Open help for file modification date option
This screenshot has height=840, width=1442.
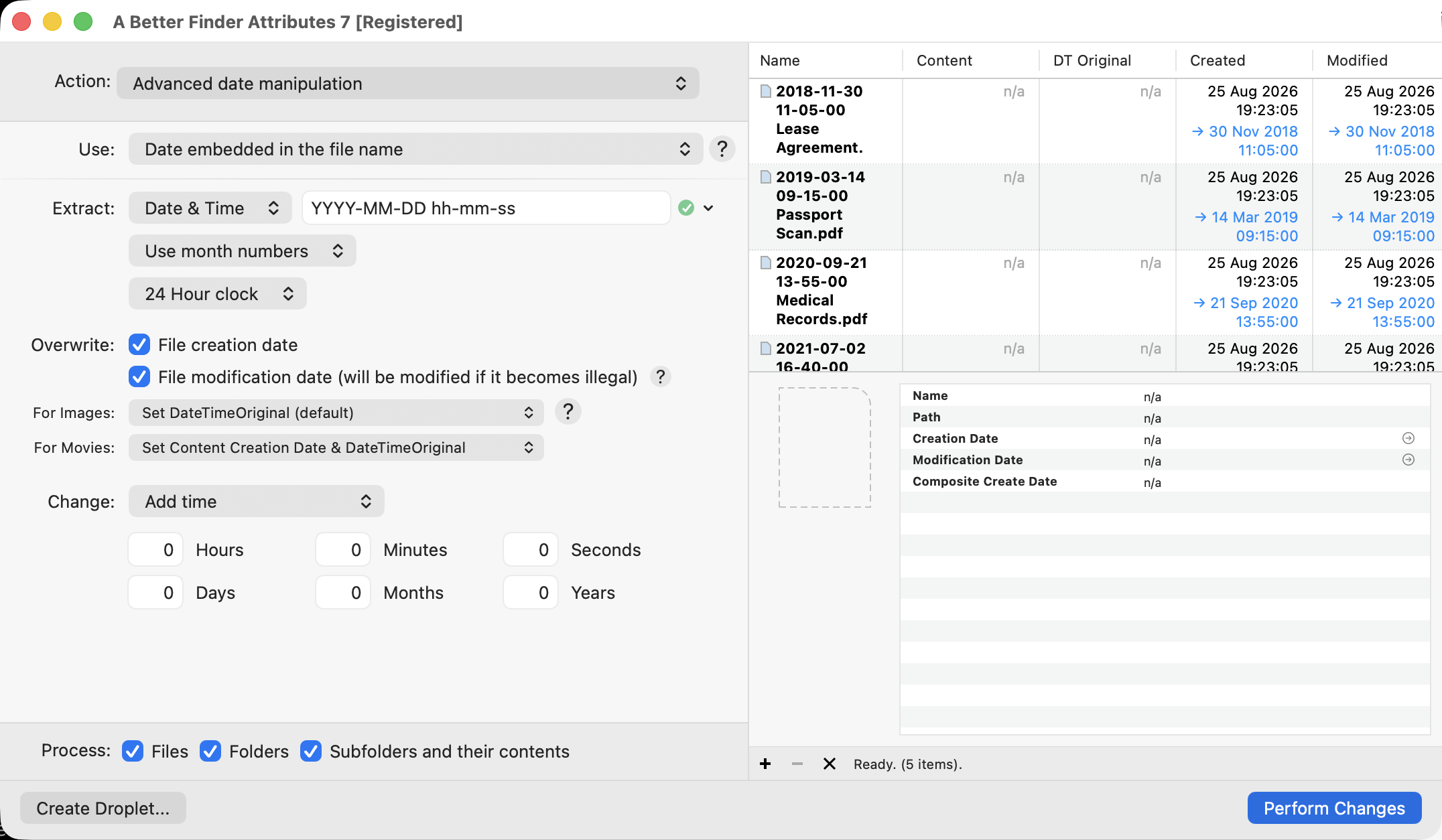pos(661,377)
